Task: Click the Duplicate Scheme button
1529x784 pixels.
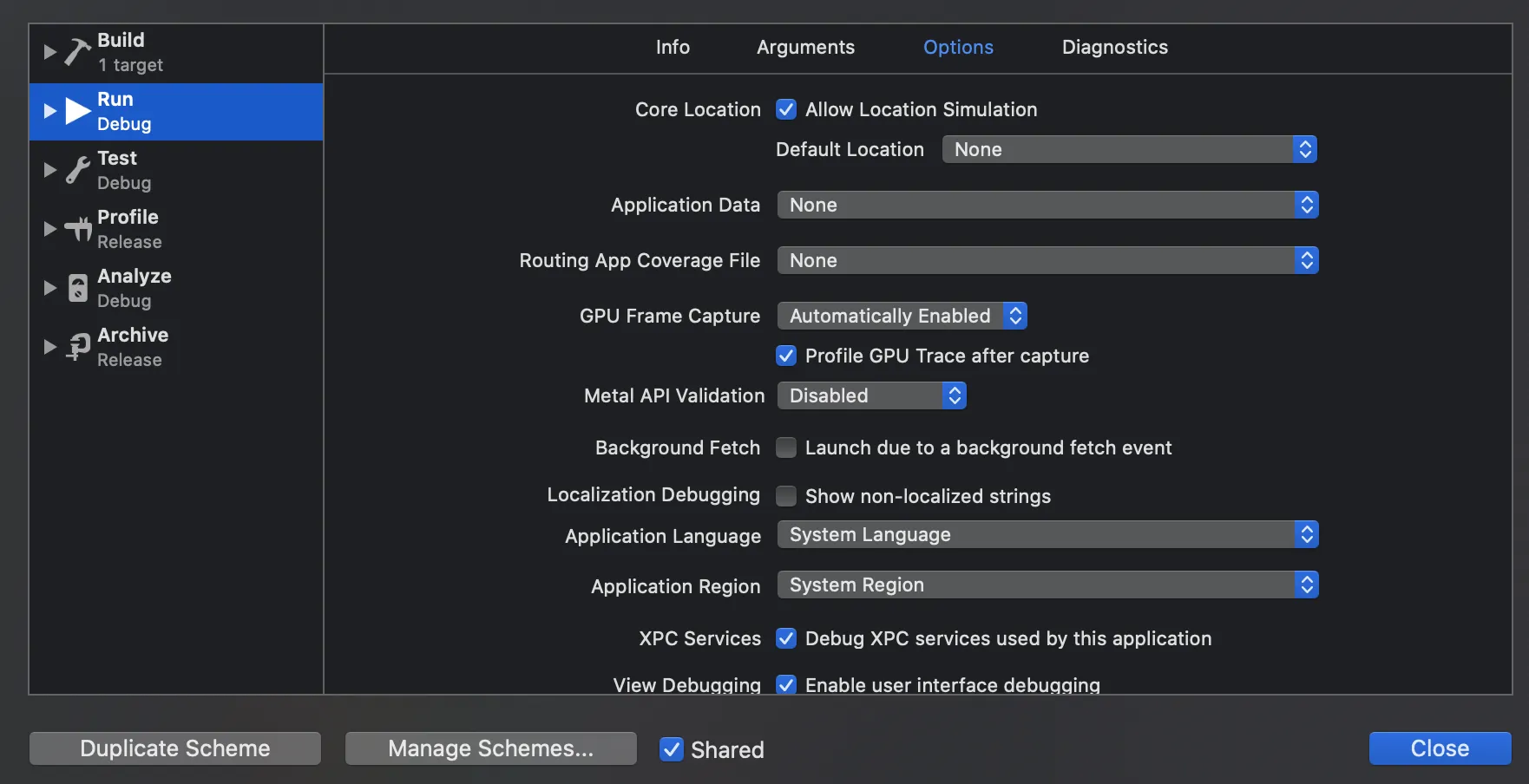Action: coord(175,748)
